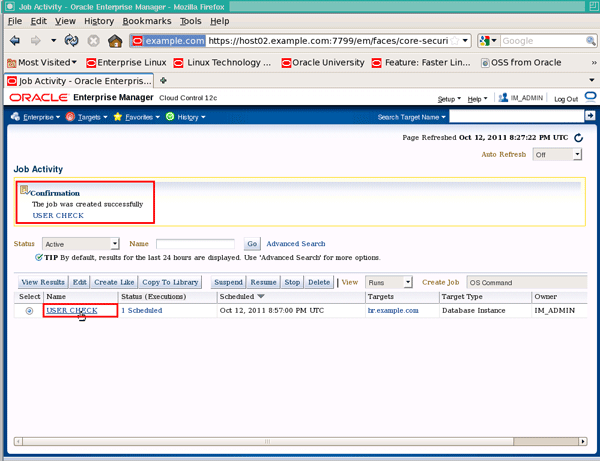Open the View menu

tap(65, 21)
